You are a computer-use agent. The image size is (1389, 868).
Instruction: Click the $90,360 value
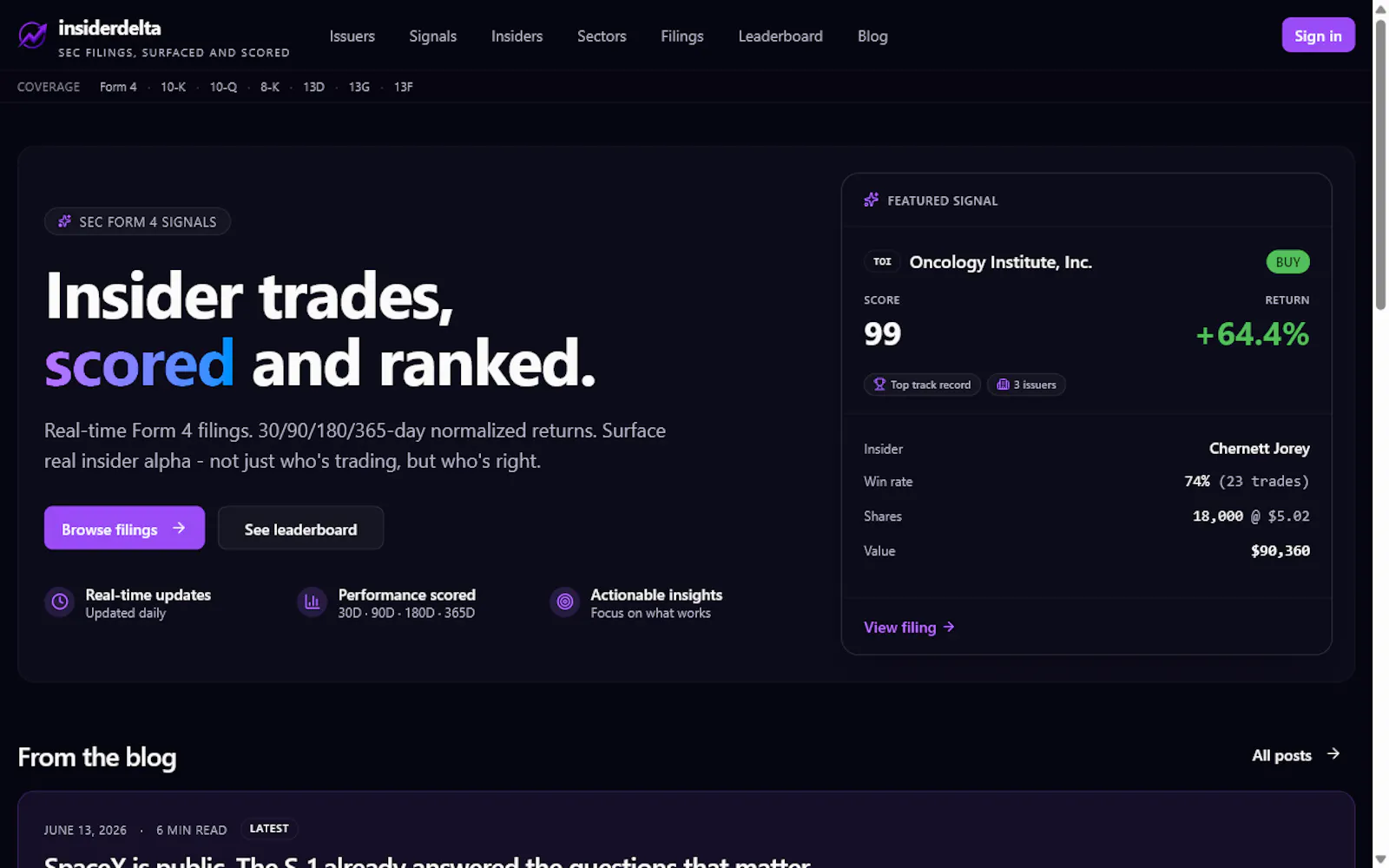click(1280, 550)
